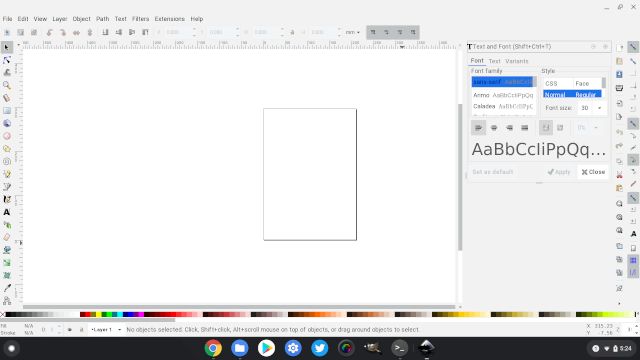Click the Cut scissors icon
Viewport: 640px width, 360px height.
pyautogui.click(x=619, y=175)
